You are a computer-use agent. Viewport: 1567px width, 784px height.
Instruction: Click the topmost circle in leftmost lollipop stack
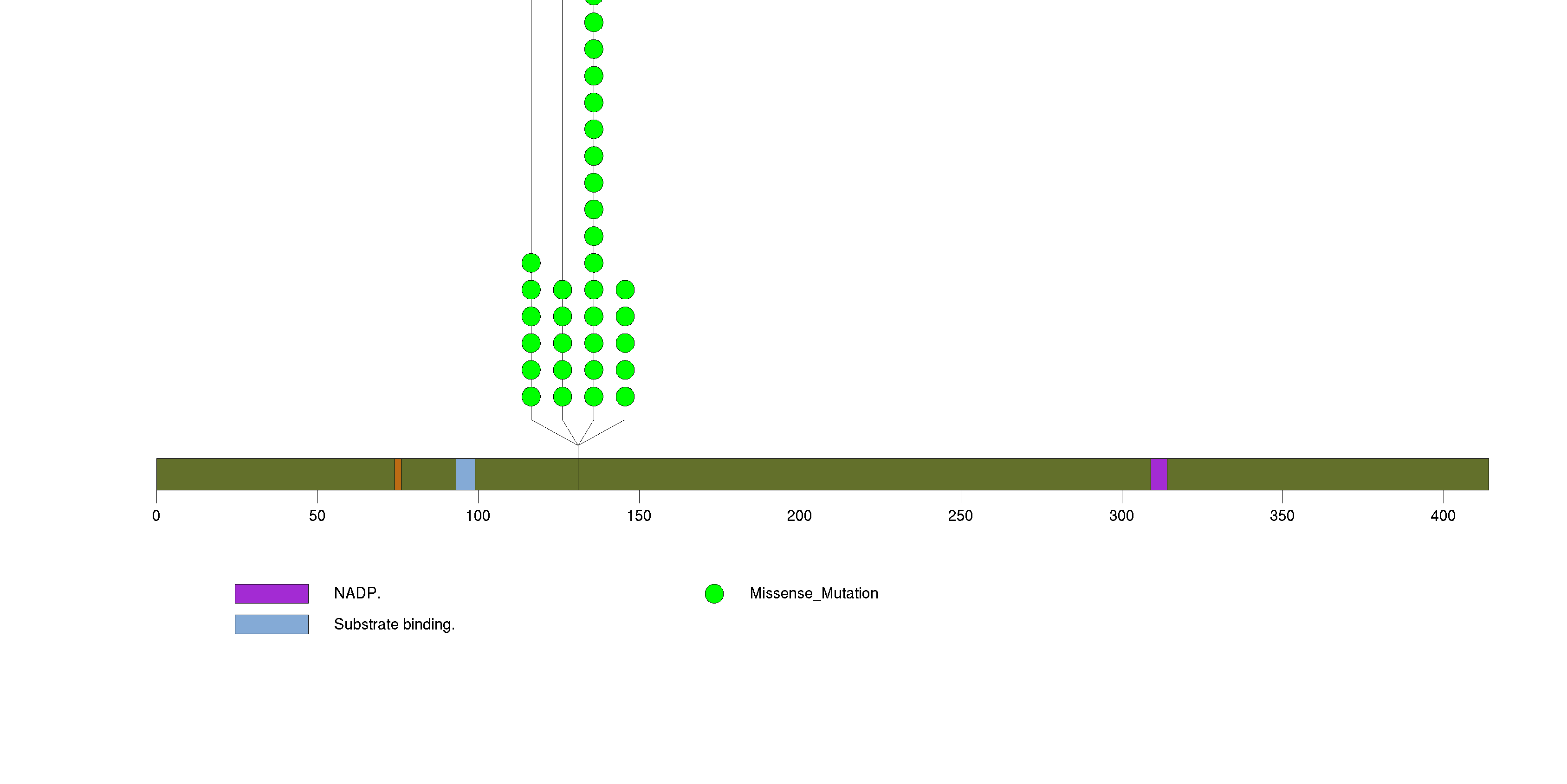531,263
